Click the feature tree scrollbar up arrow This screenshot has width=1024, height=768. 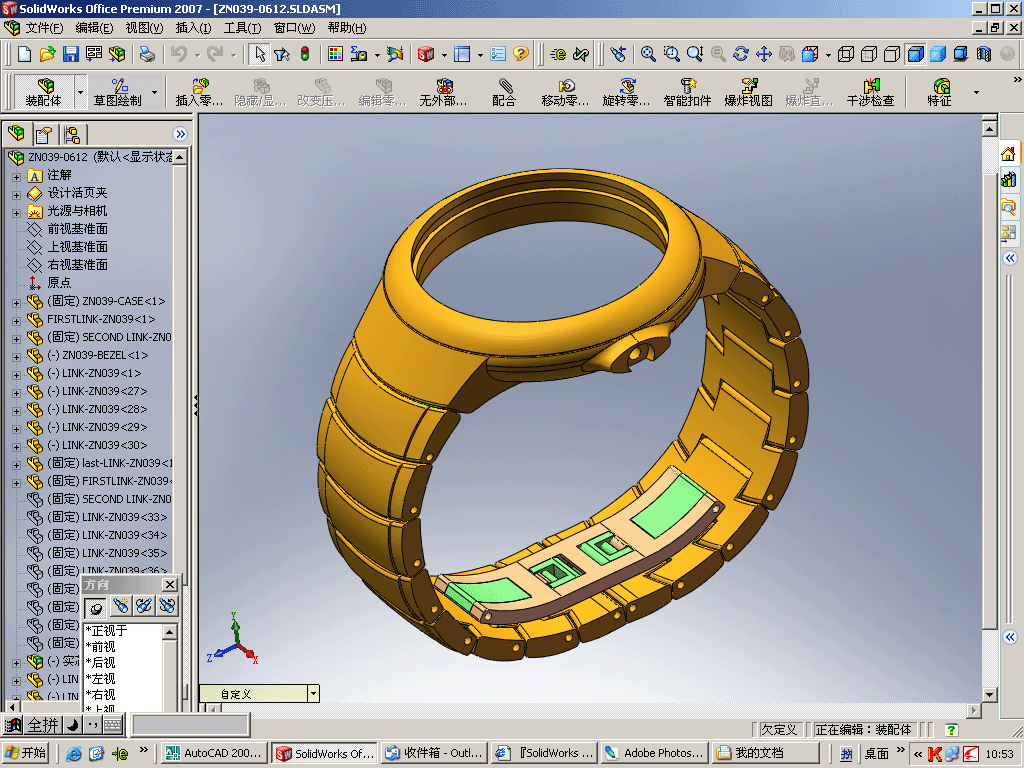(180, 157)
